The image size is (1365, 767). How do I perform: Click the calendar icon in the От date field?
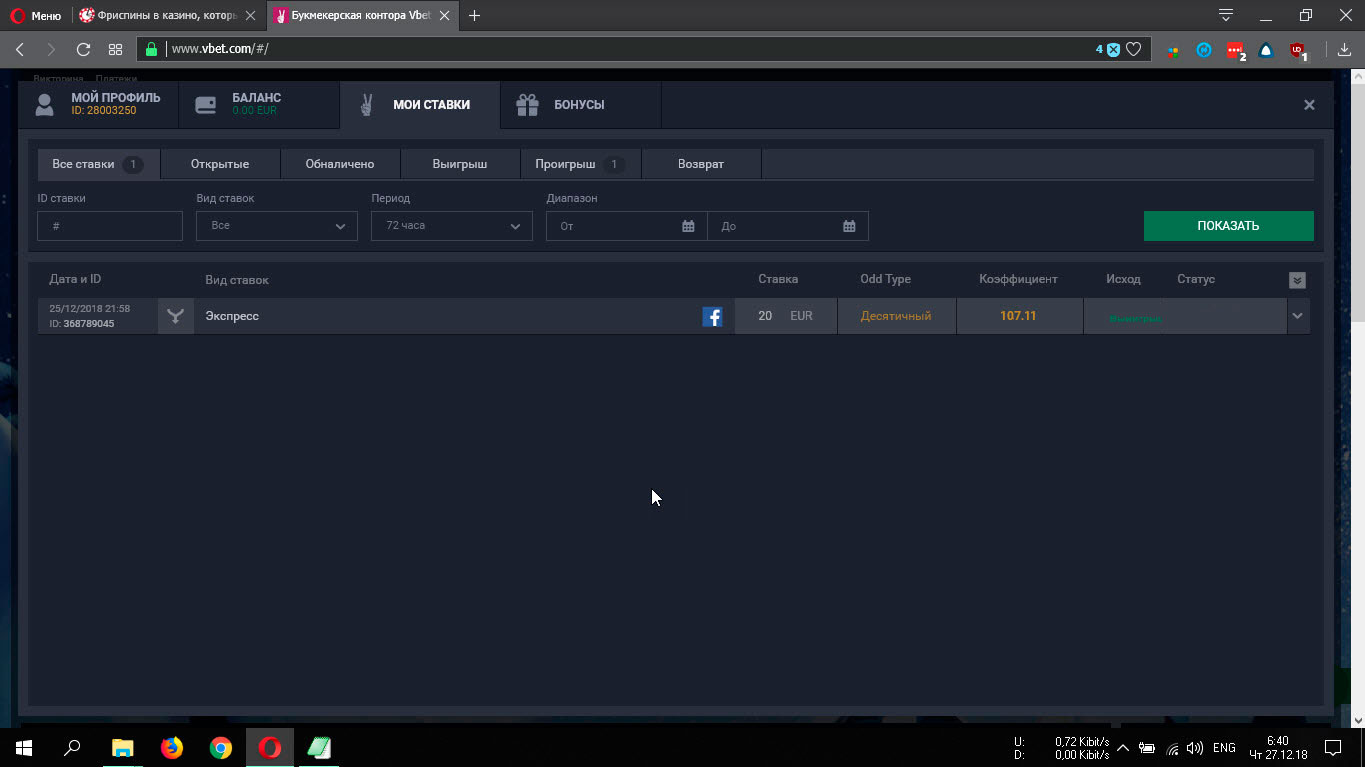tap(688, 226)
